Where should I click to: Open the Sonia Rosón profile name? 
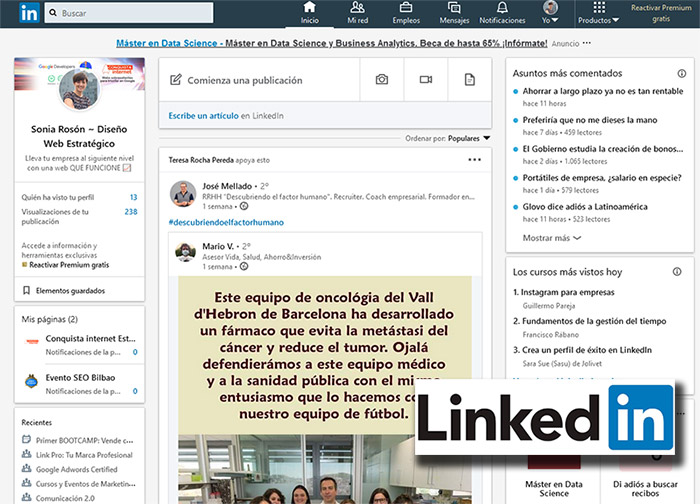pyautogui.click(x=79, y=136)
